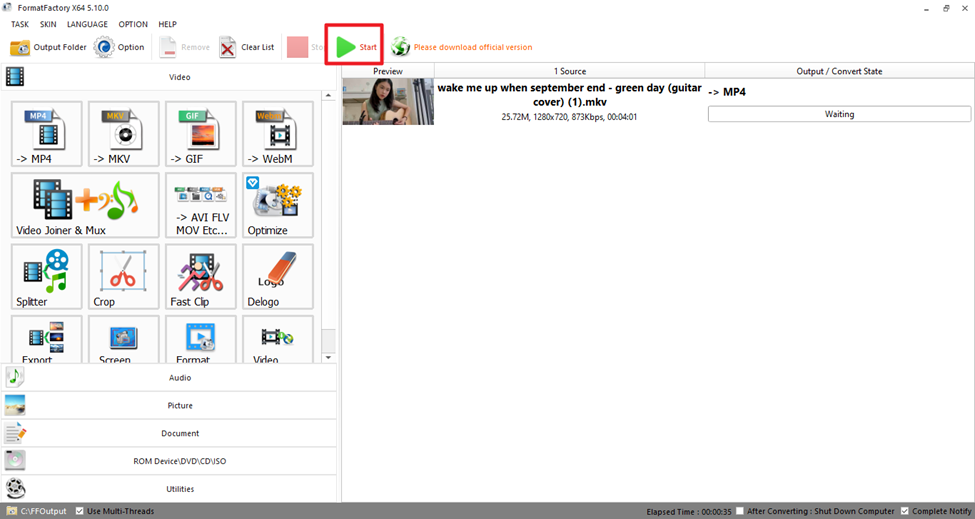Choose the -> MP4 conversion icon
The image size is (975, 519).
47,134
